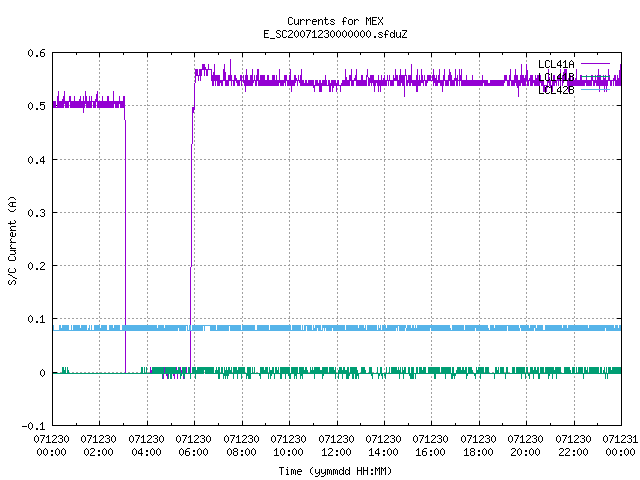Click the purple line sample beside LCL41A
The height and width of the screenshot is (480, 640).
pyautogui.click(x=595, y=64)
